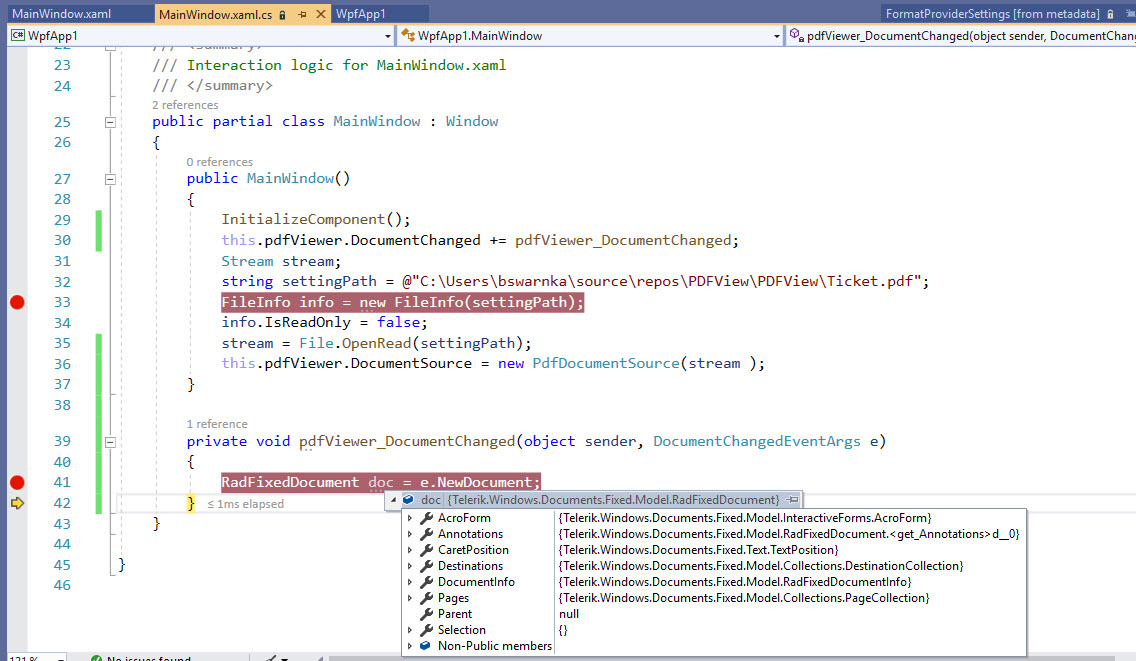The height and width of the screenshot is (661, 1136).
Task: Pin the doc DataTip to source
Action: [793, 499]
